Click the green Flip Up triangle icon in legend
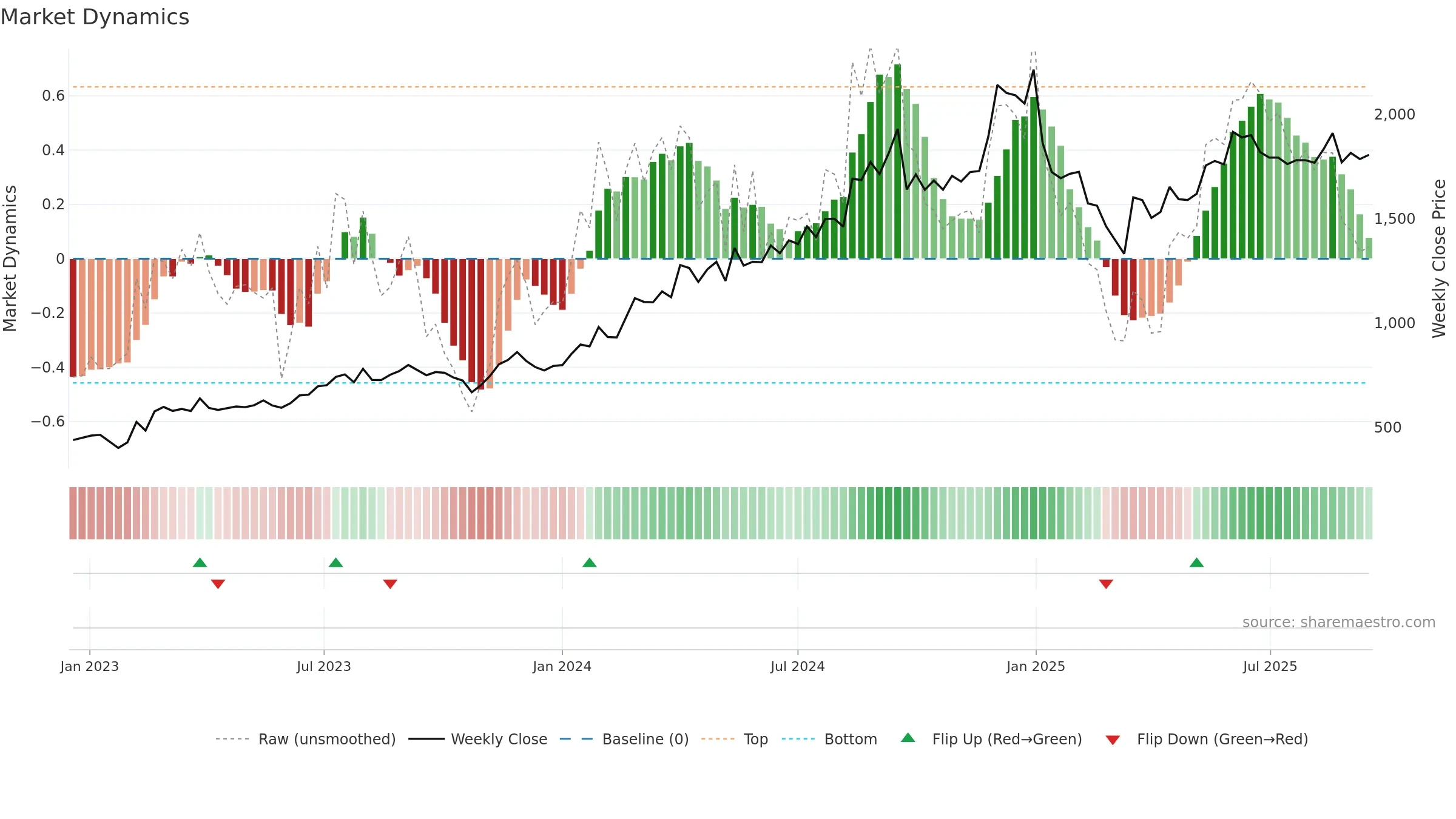 coord(908,738)
